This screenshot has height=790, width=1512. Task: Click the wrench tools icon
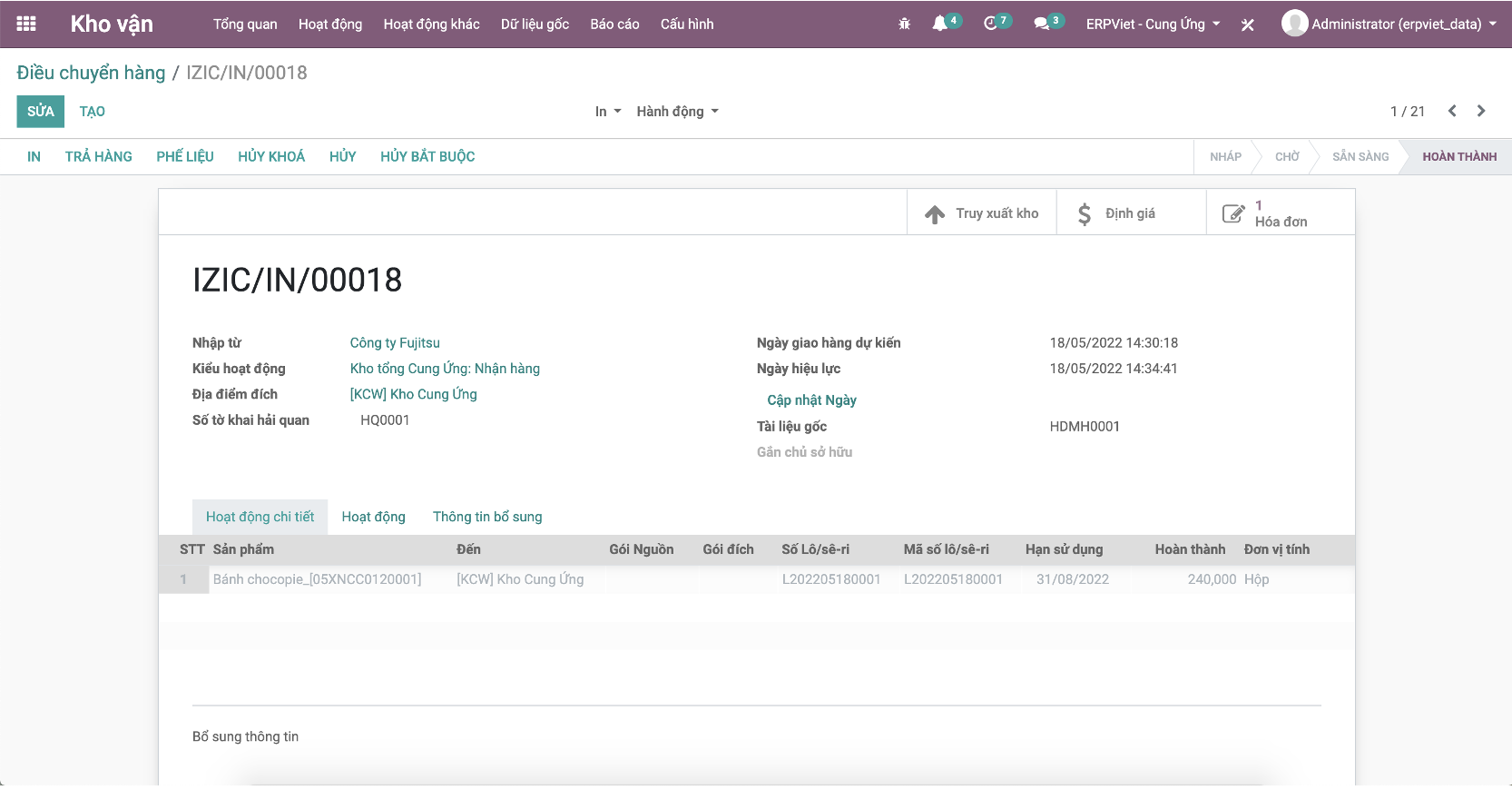click(1248, 25)
